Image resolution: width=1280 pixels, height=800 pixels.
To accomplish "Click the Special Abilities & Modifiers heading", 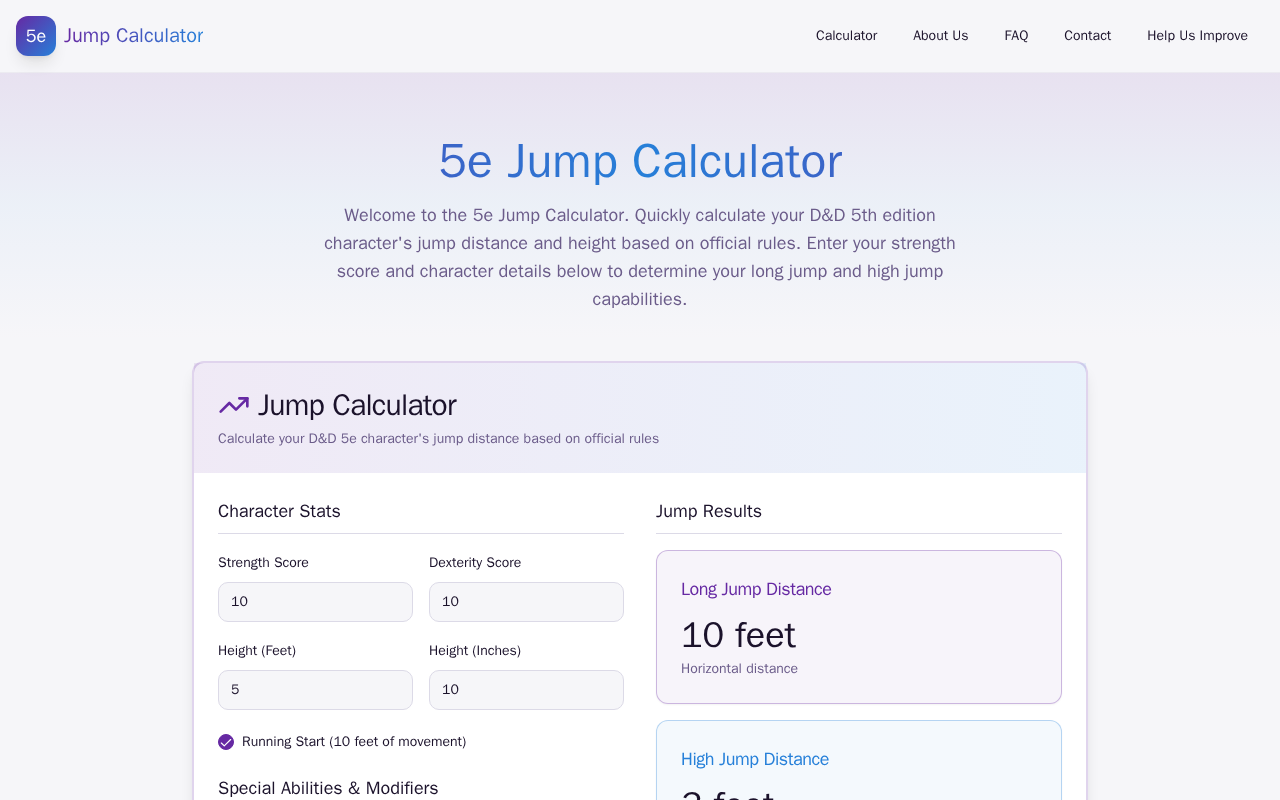I will click(328, 788).
